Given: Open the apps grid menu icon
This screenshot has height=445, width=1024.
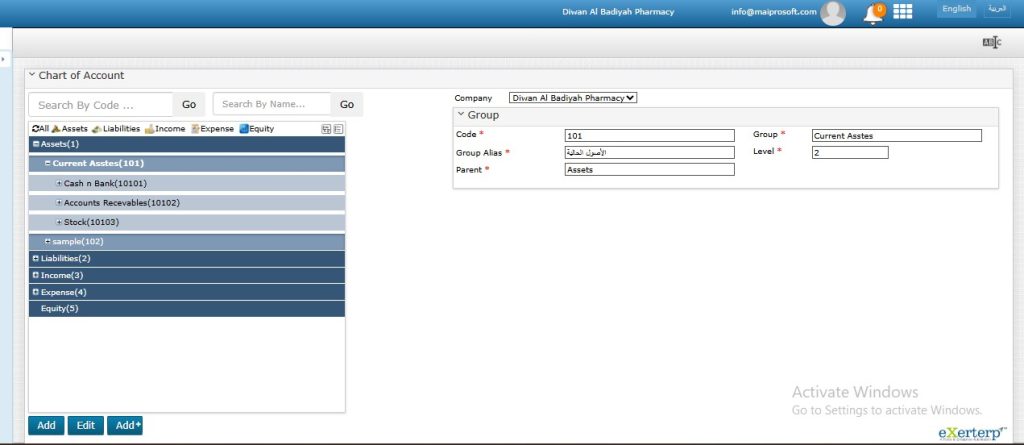Looking at the screenshot, I should click(x=903, y=12).
